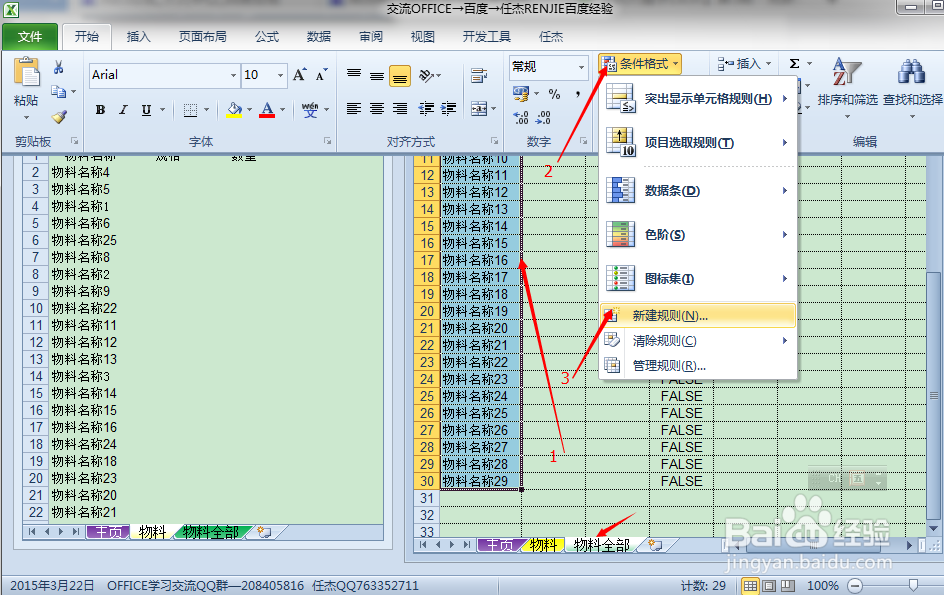This screenshot has height=595, width=944.
Task: Select 物料全部 sheet tab in right window
Action: pos(602,546)
